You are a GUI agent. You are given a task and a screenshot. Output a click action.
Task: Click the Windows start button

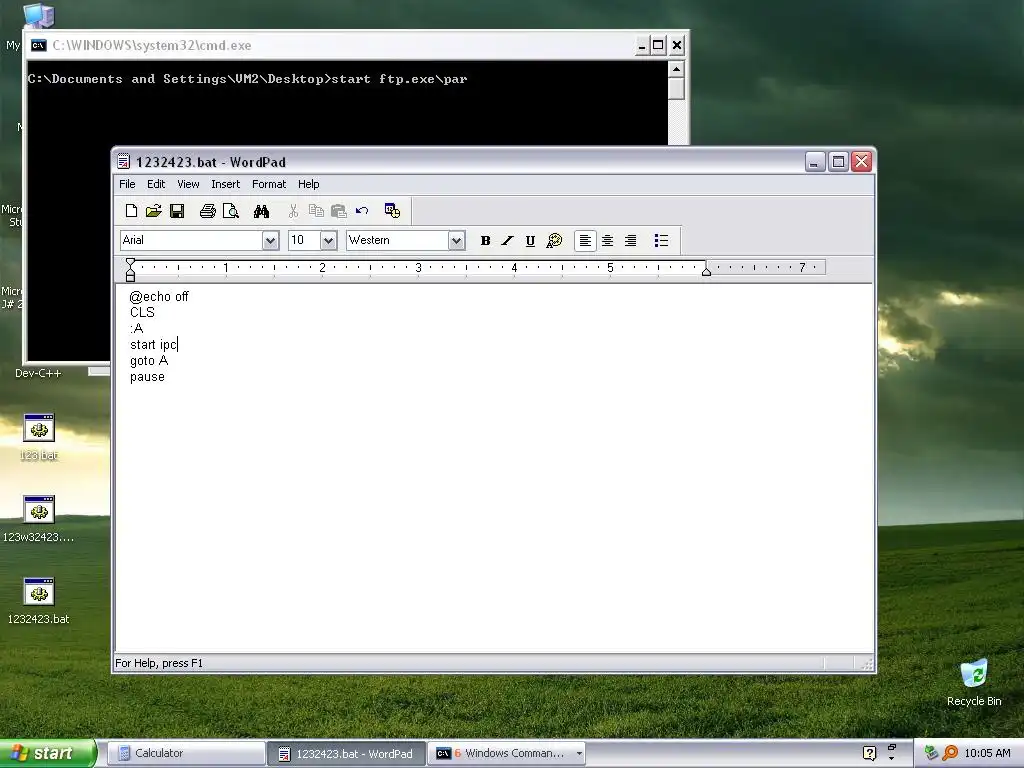(48, 754)
